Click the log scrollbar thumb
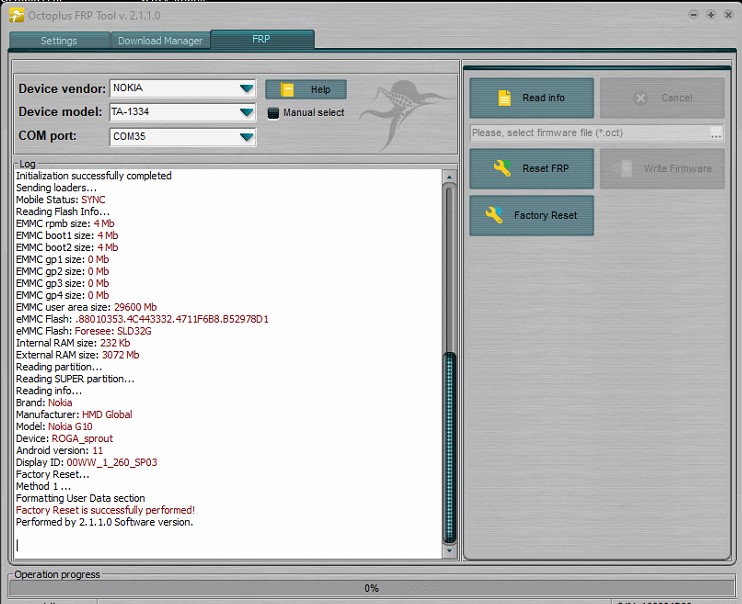Viewport: 742px width, 604px height. coord(449,447)
